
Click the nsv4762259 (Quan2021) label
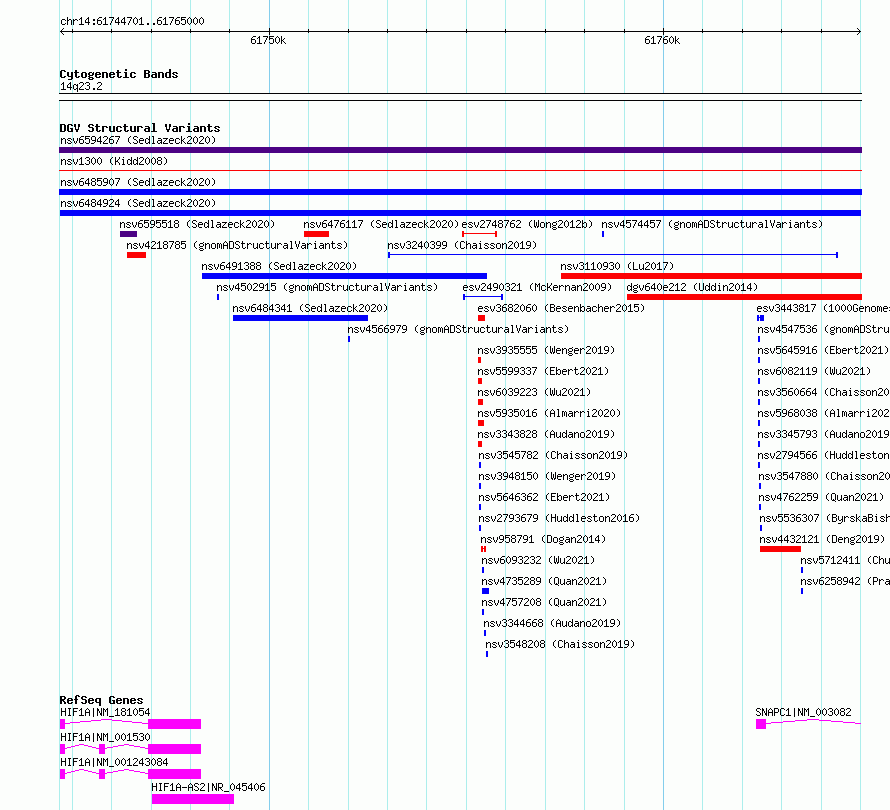821,497
